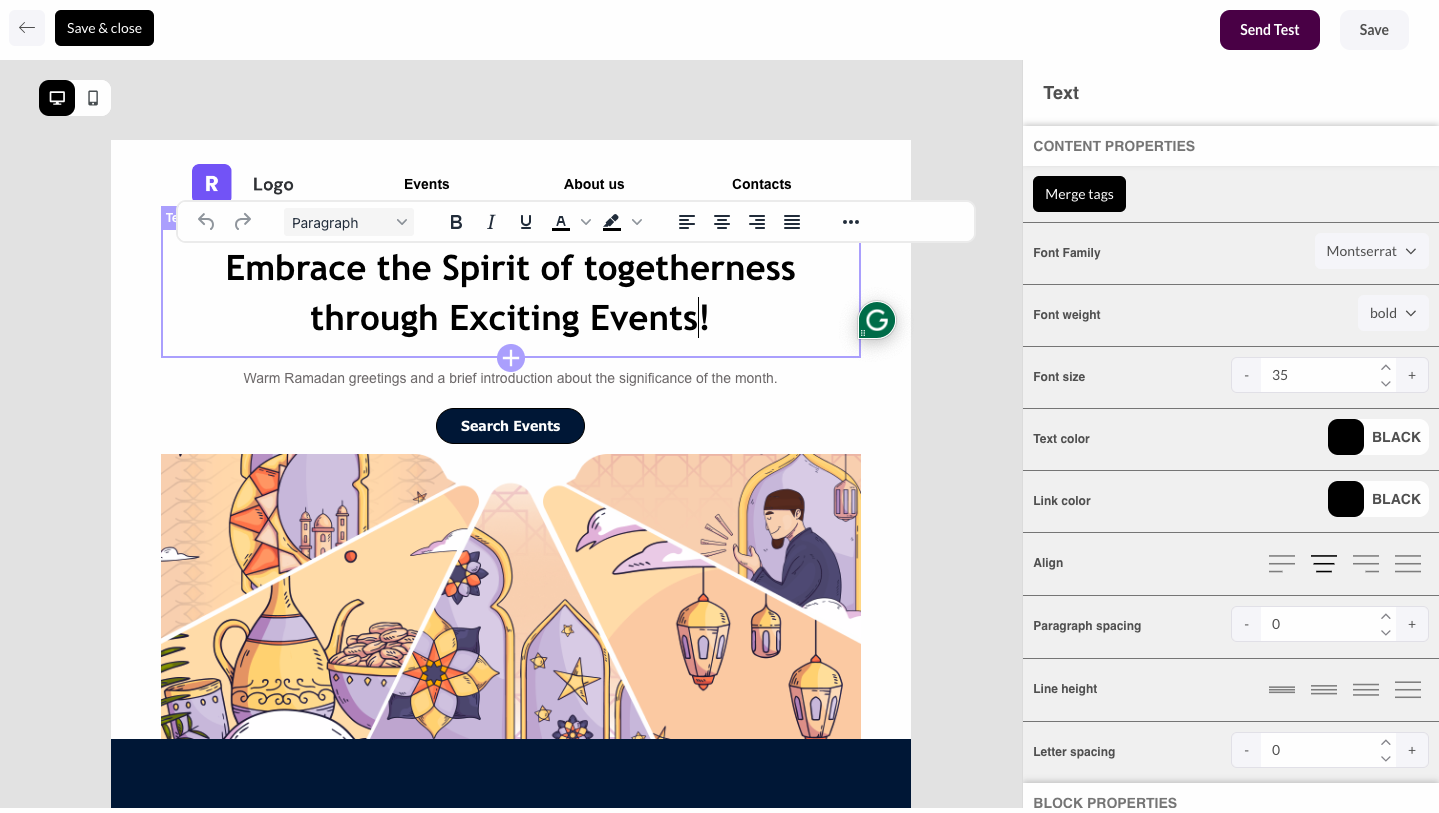Open the Grammarly assistant
Screen dimensions: 1439x813
[x=875, y=319]
